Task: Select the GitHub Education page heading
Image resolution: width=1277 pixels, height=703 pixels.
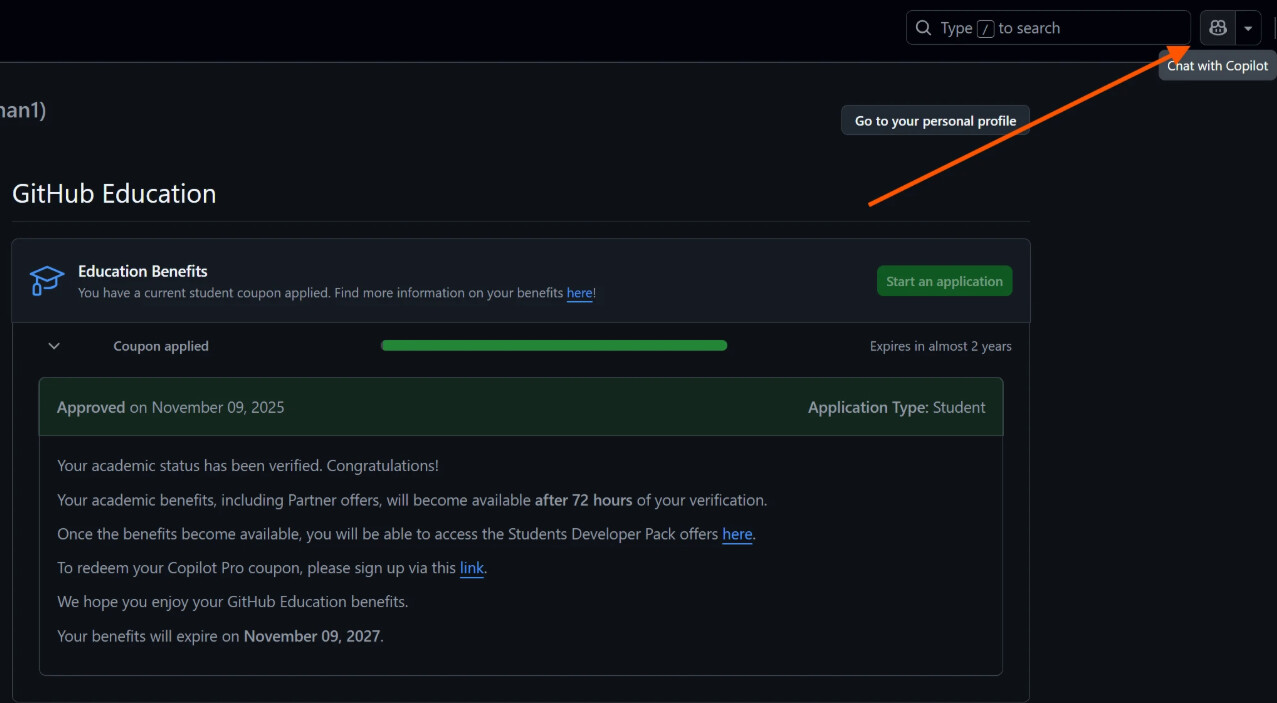Action: click(x=113, y=193)
